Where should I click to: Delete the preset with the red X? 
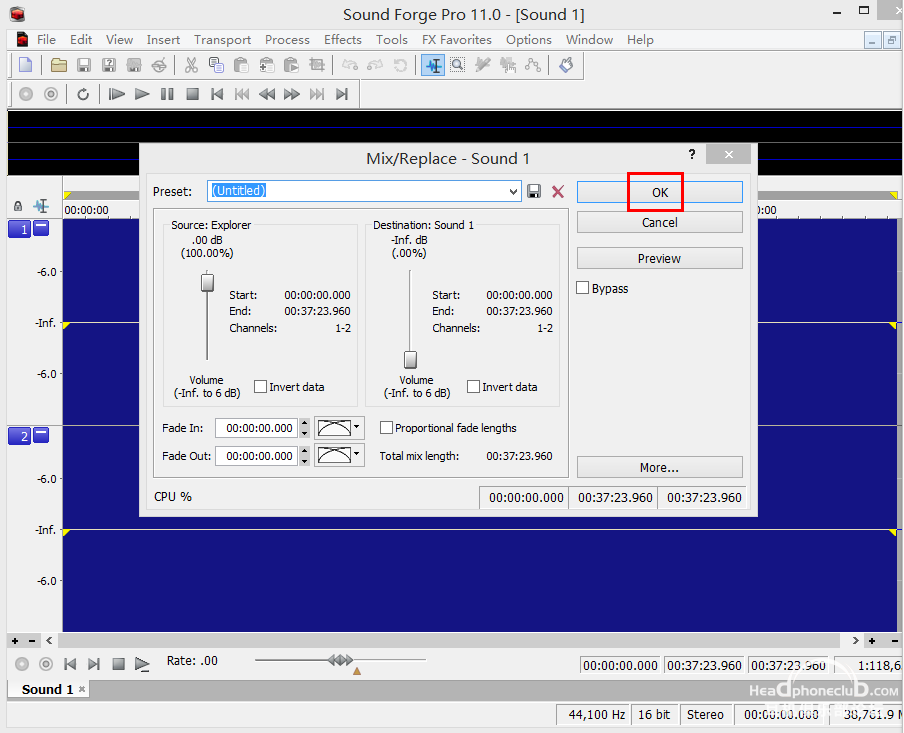(558, 191)
